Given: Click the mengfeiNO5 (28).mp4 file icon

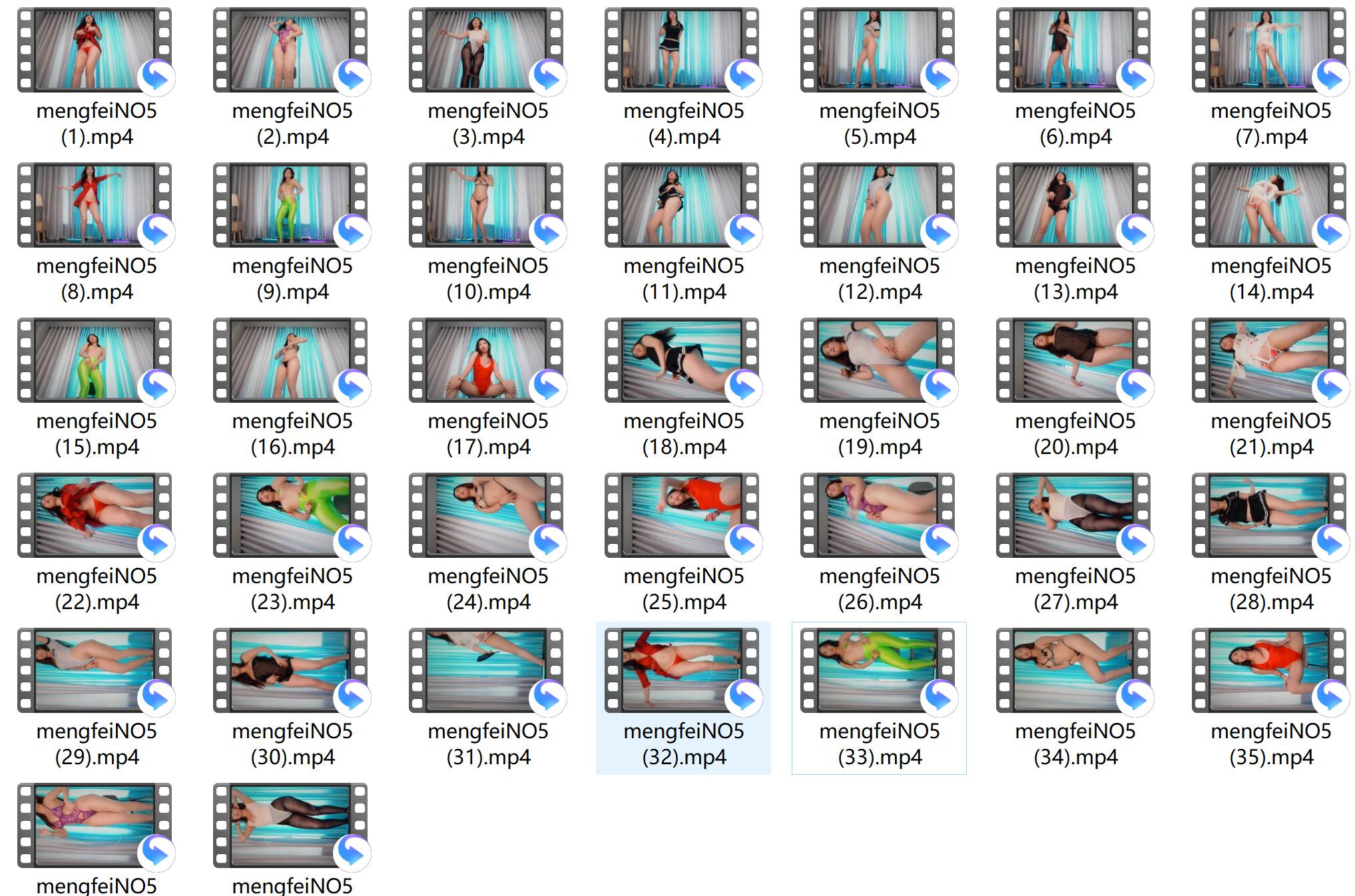Looking at the screenshot, I should 1269,515.
